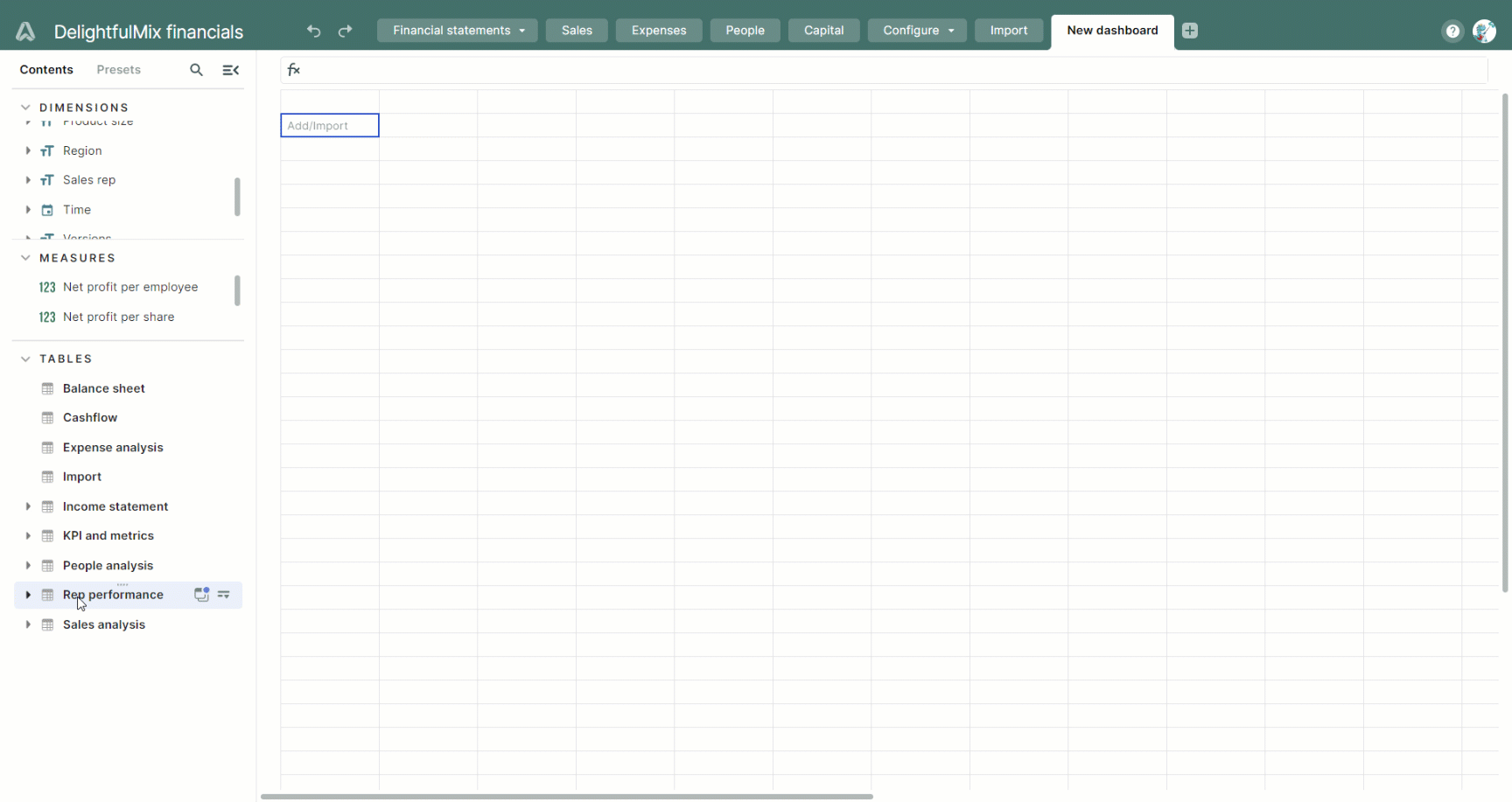Collapse the TABLES section
1512x802 pixels.
[25, 359]
